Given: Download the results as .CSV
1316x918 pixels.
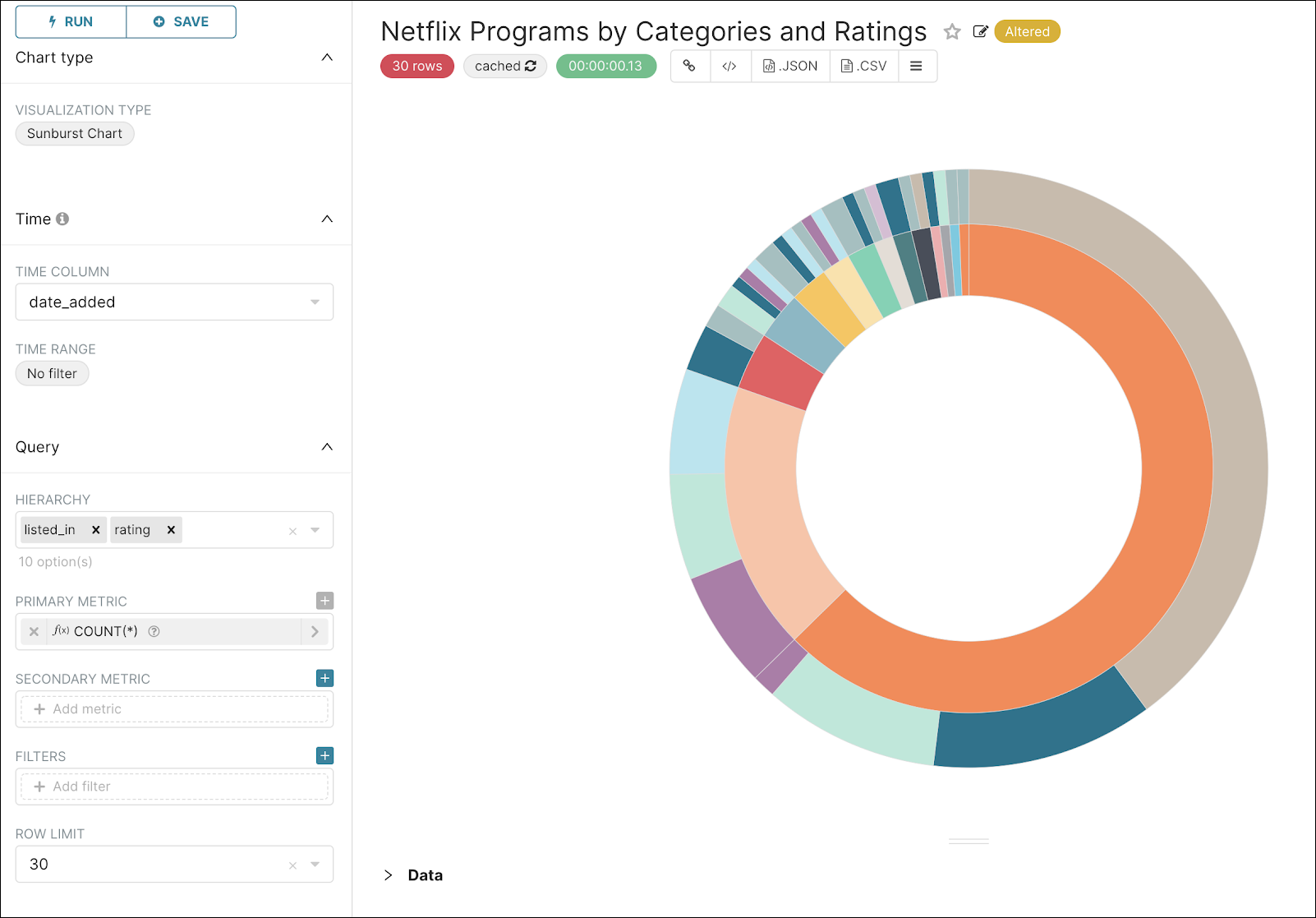Looking at the screenshot, I should click(864, 67).
